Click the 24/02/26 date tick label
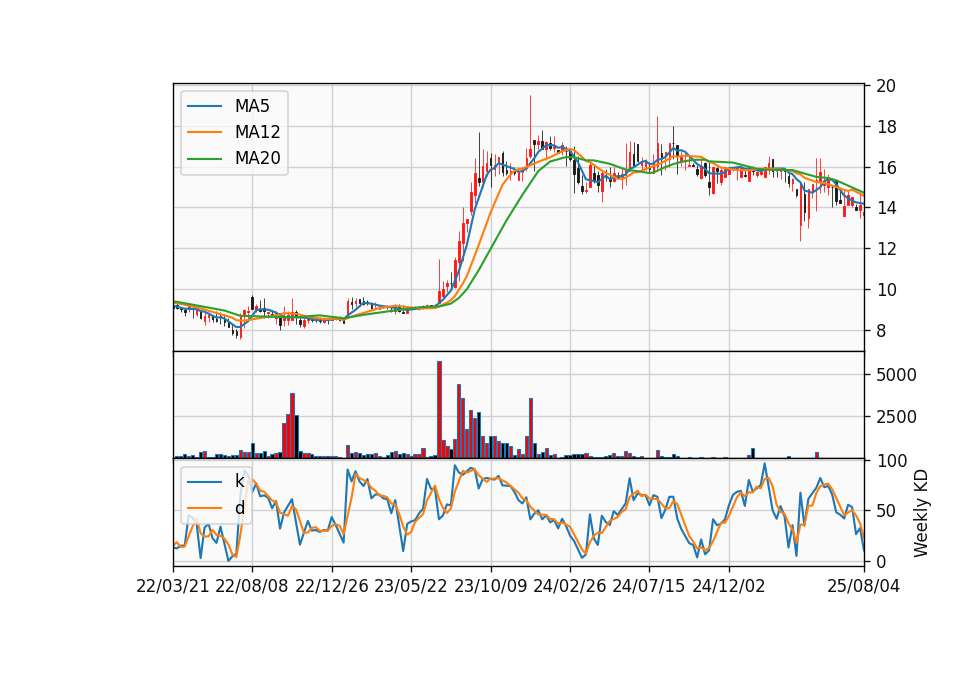Viewport: 960px width, 690px height. [x=569, y=586]
